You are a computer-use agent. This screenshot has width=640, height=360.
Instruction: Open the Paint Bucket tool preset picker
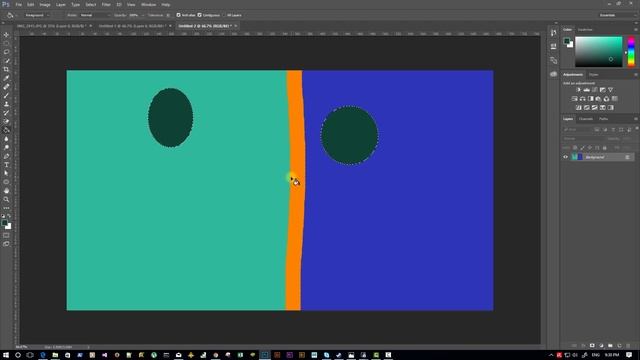(x=11, y=15)
